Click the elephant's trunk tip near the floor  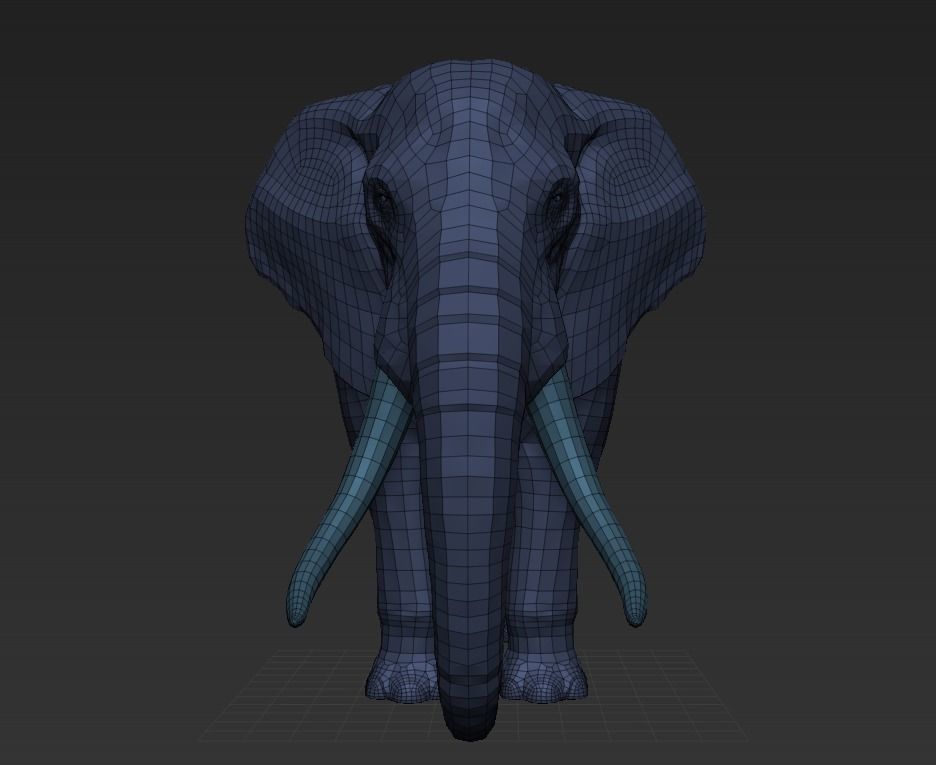[x=469, y=713]
